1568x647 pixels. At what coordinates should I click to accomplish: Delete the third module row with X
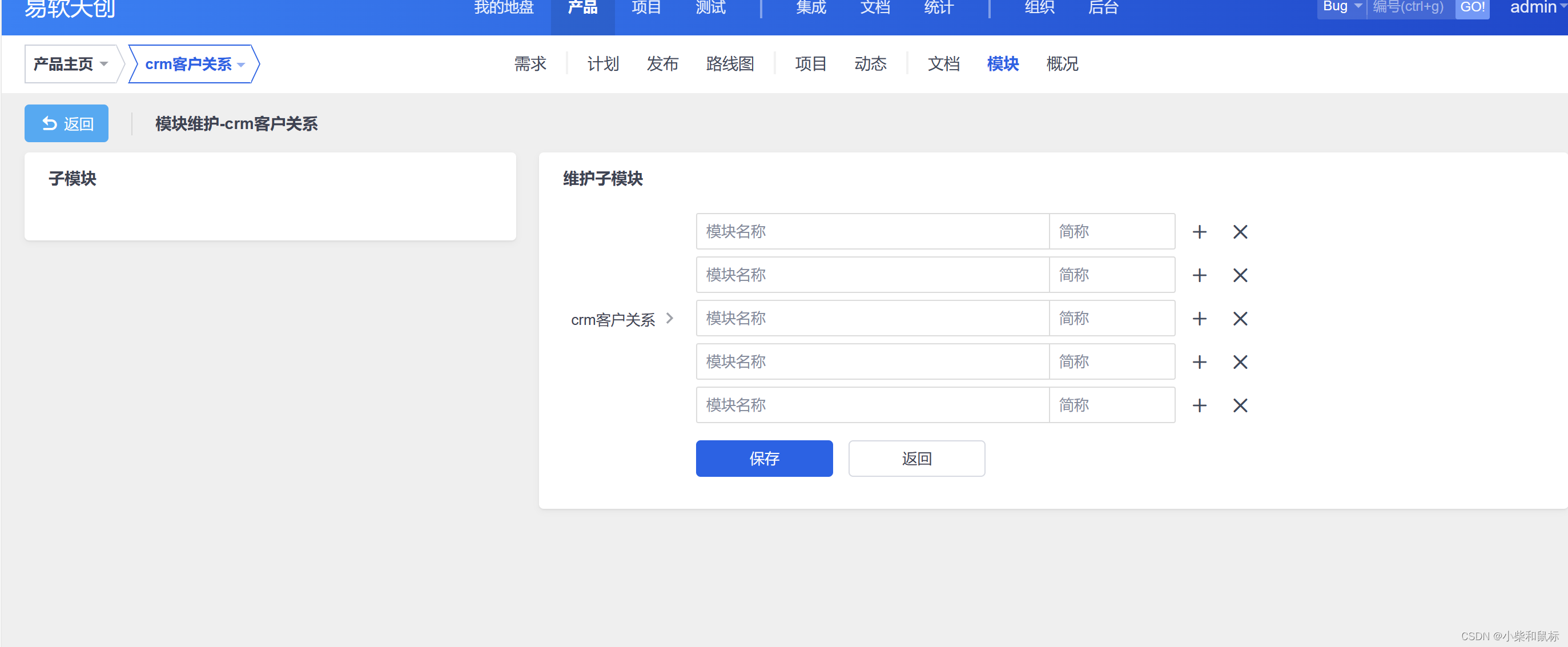tap(1240, 318)
